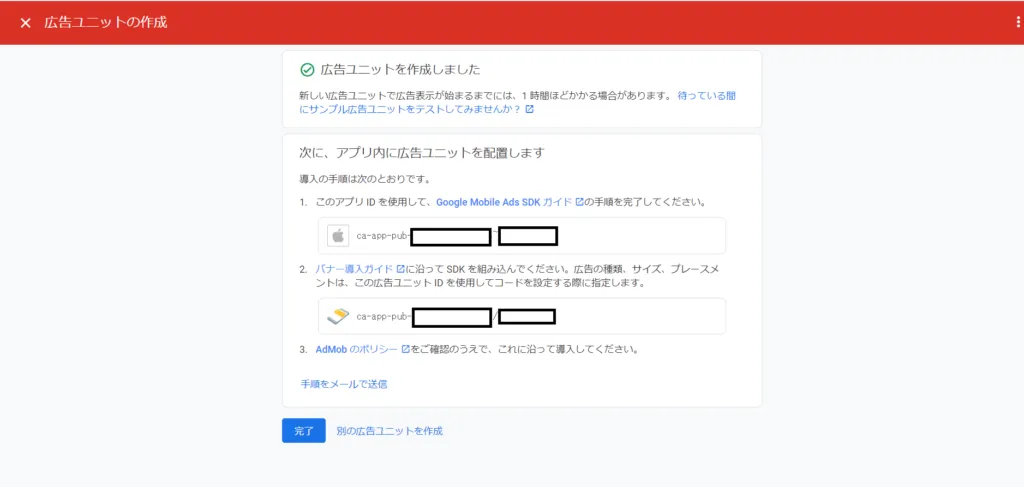
Task: Click 手順をメールで送信 link
Action: coord(344,384)
